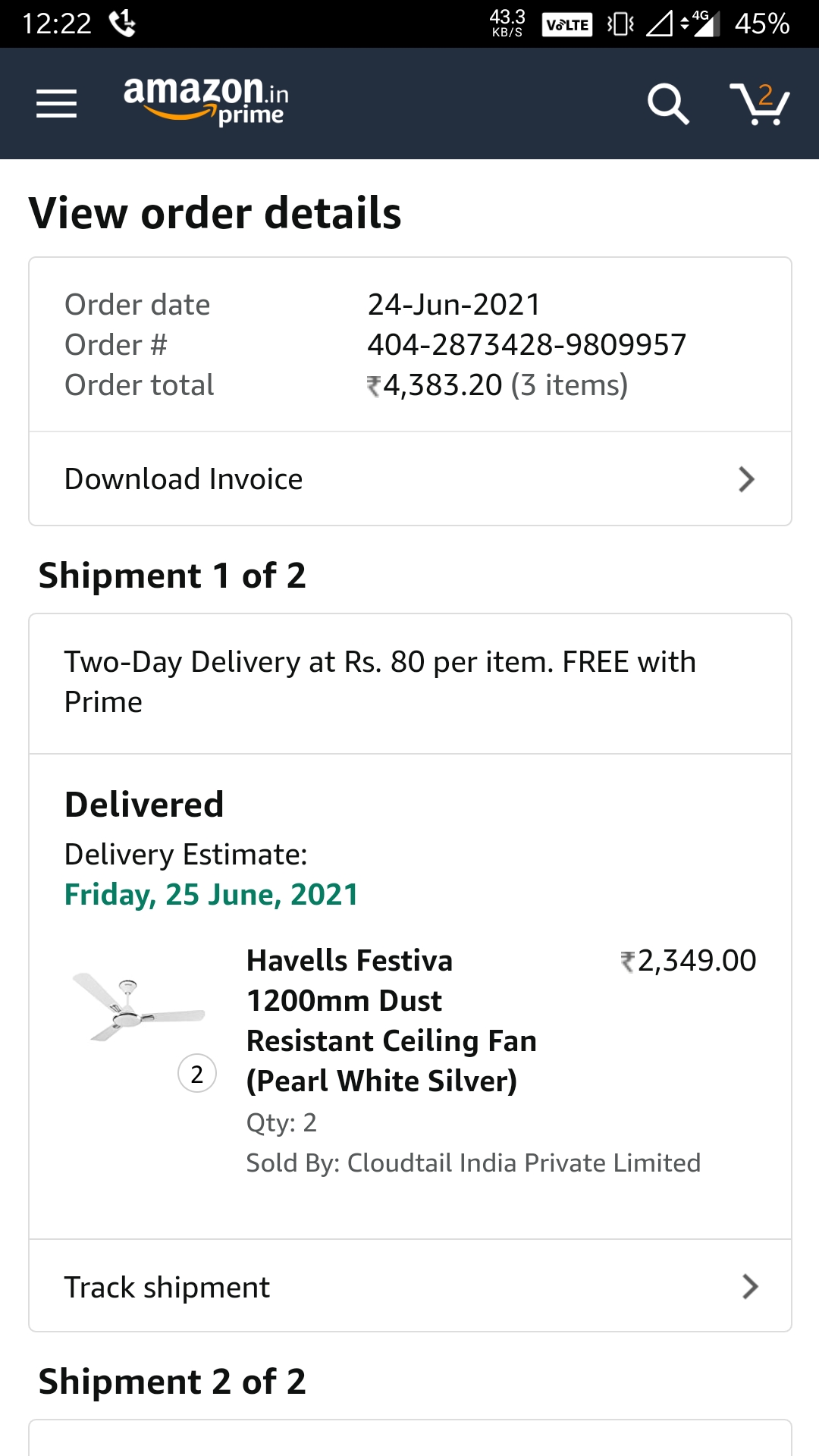Tap the Two-Day Delivery Prime message
This screenshot has width=819, height=1456.
(379, 682)
